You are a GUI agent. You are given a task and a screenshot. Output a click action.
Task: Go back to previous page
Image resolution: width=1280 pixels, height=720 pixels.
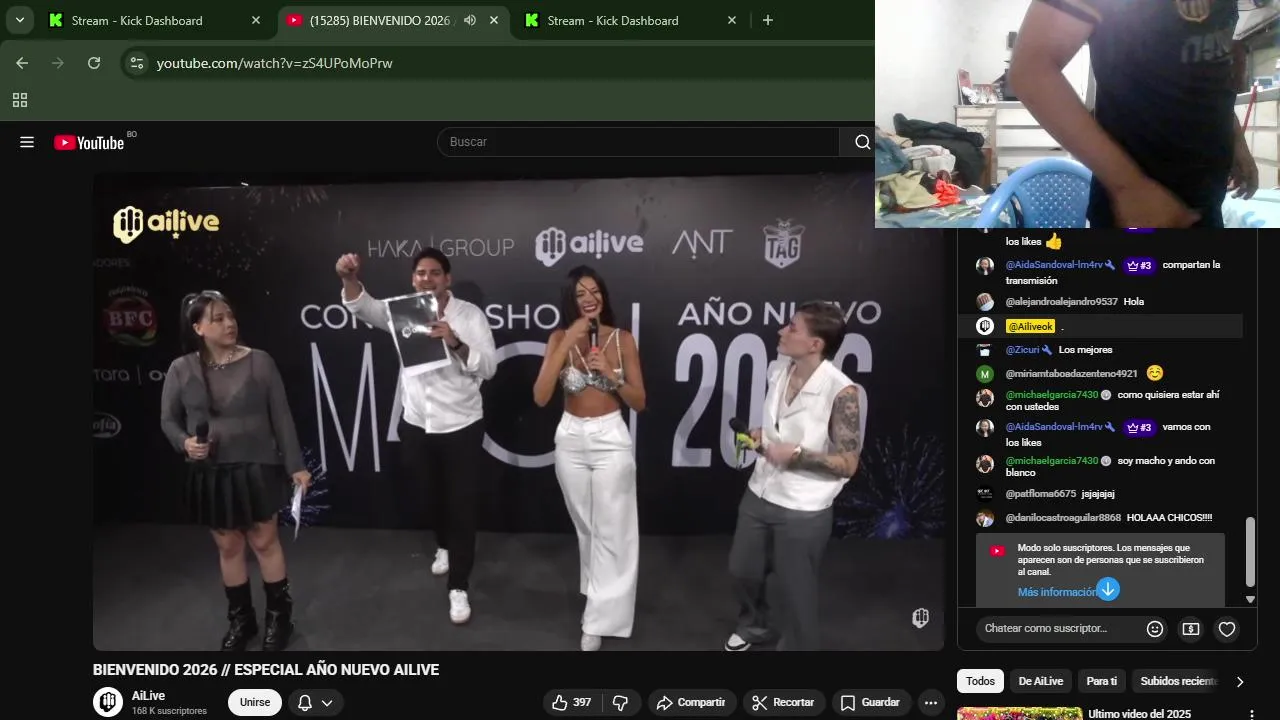[22, 63]
